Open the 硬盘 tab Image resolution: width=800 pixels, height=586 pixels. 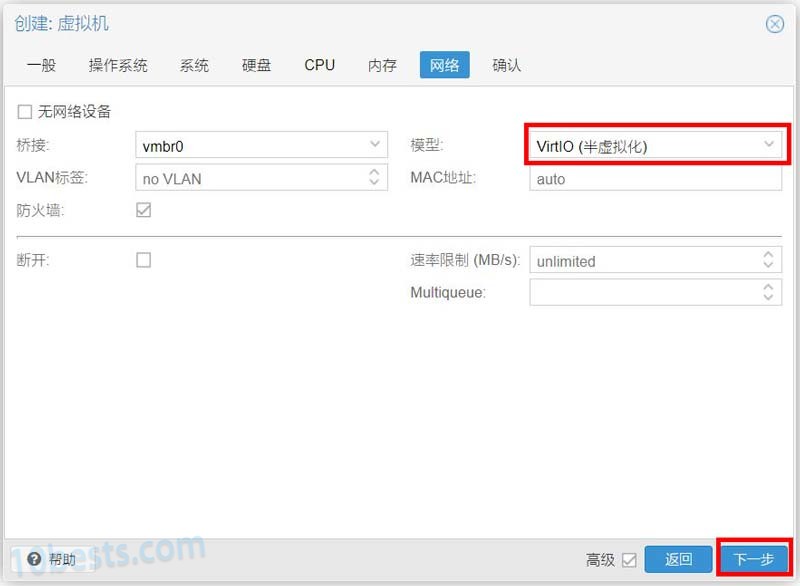click(x=257, y=65)
